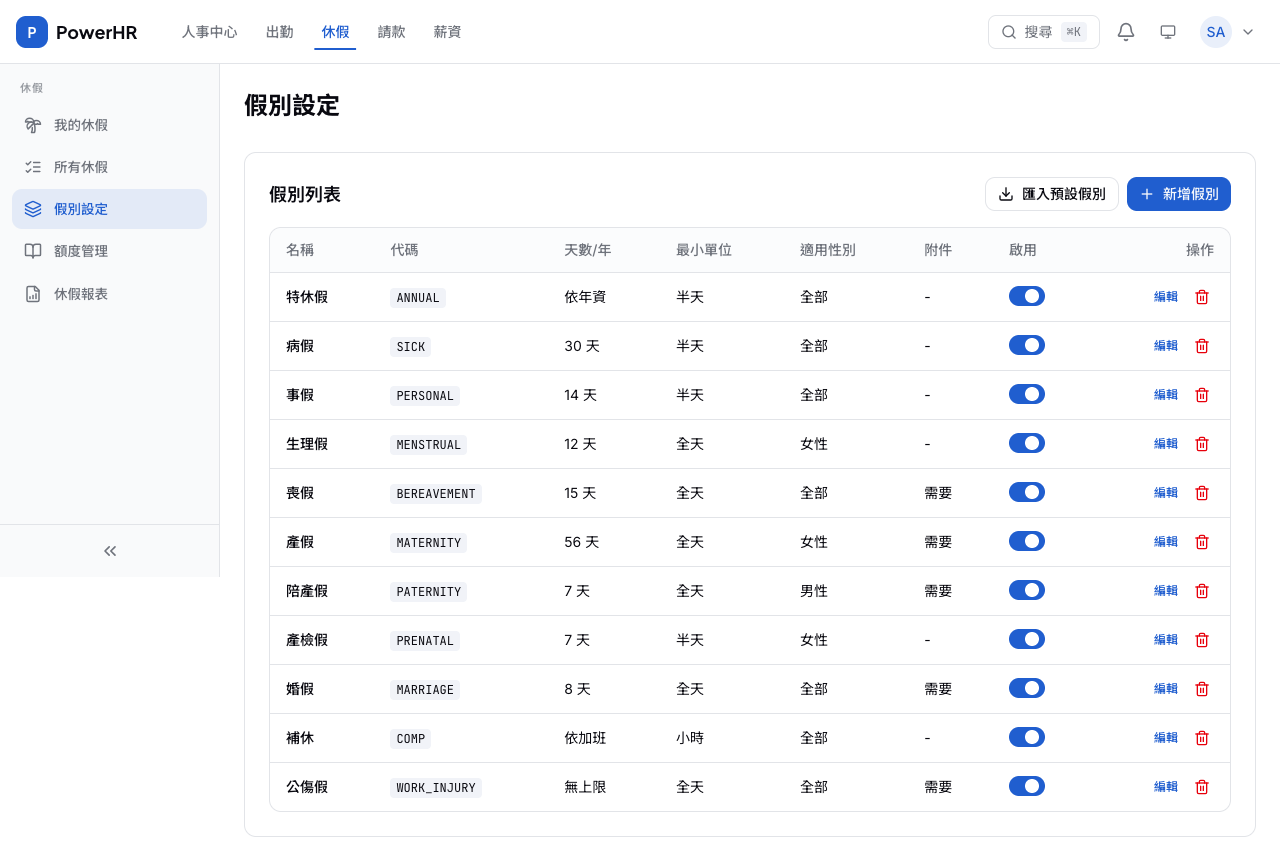This screenshot has width=1280, height=861.
Task: Click the PowerHR logo icon
Action: 31,31
